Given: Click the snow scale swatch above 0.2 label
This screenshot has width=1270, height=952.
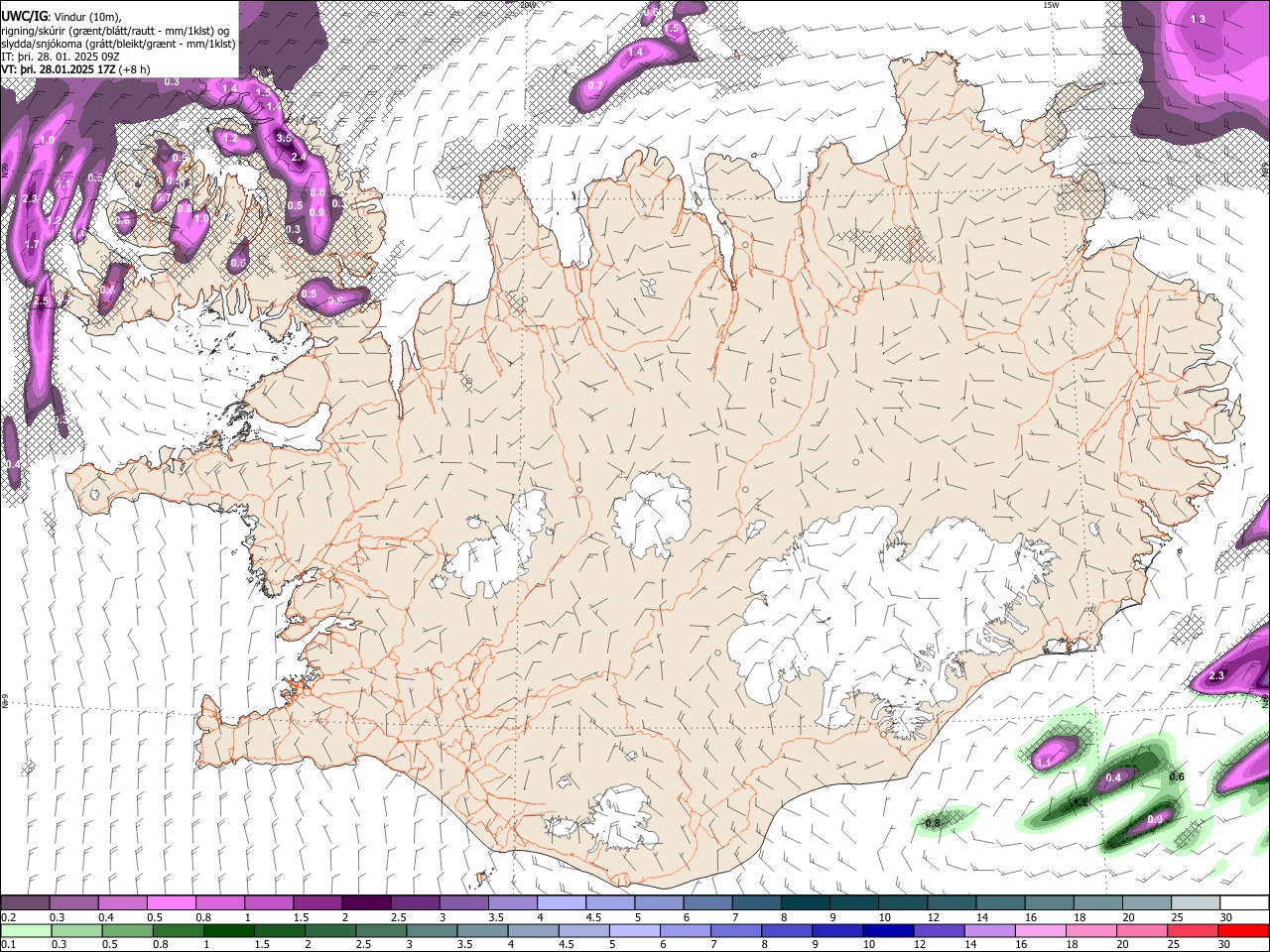Looking at the screenshot, I should click(25, 903).
